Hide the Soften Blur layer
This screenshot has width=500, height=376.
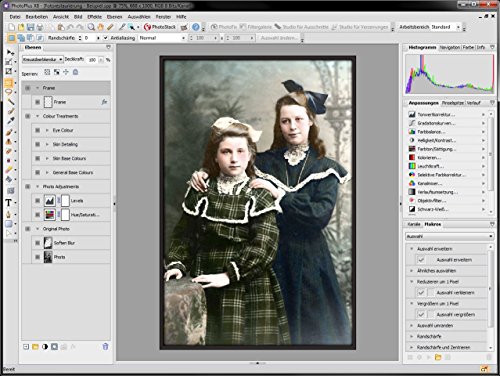[x=38, y=243]
